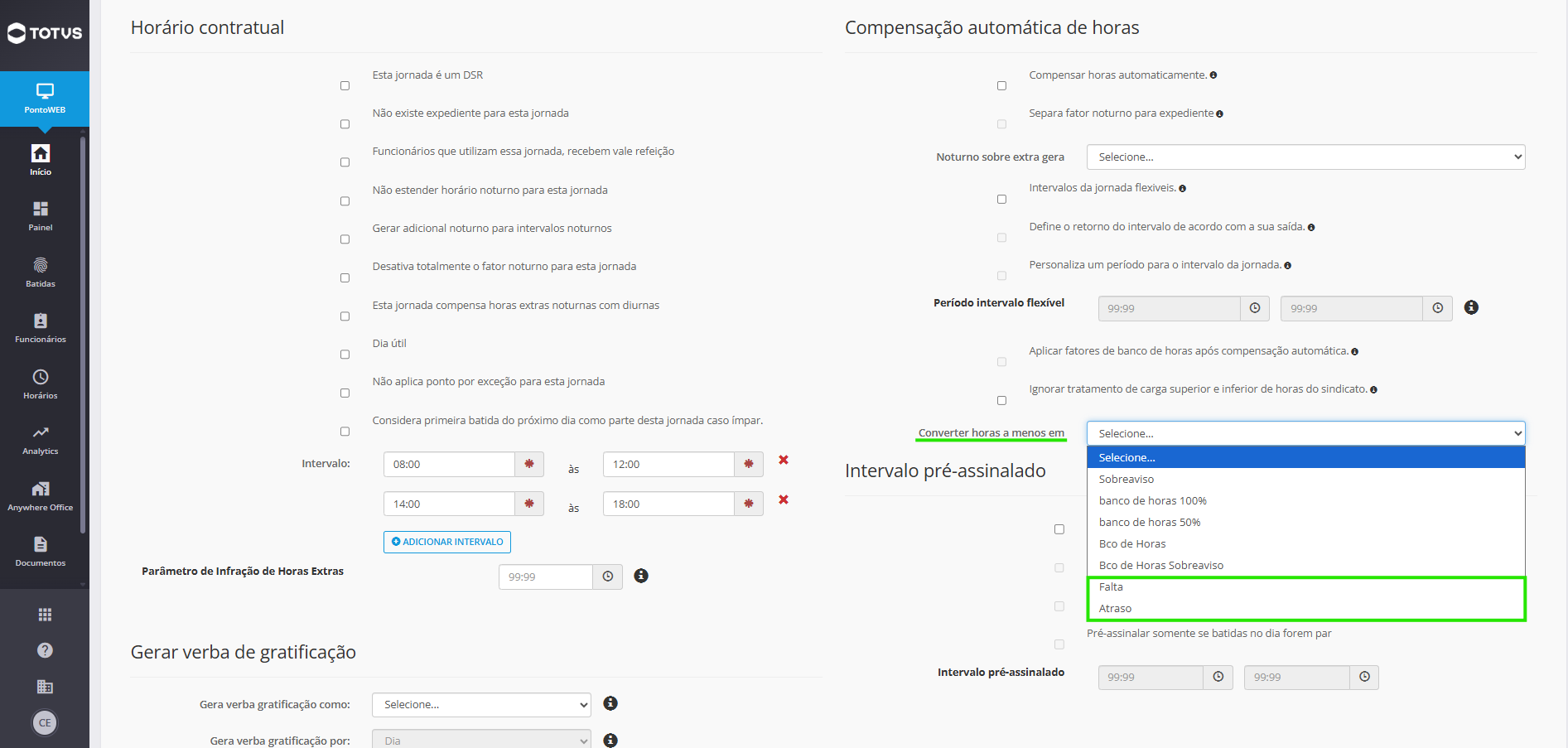The width and height of the screenshot is (1568, 748).
Task: Show info for Período intervalo flexível
Action: pos(1471,307)
